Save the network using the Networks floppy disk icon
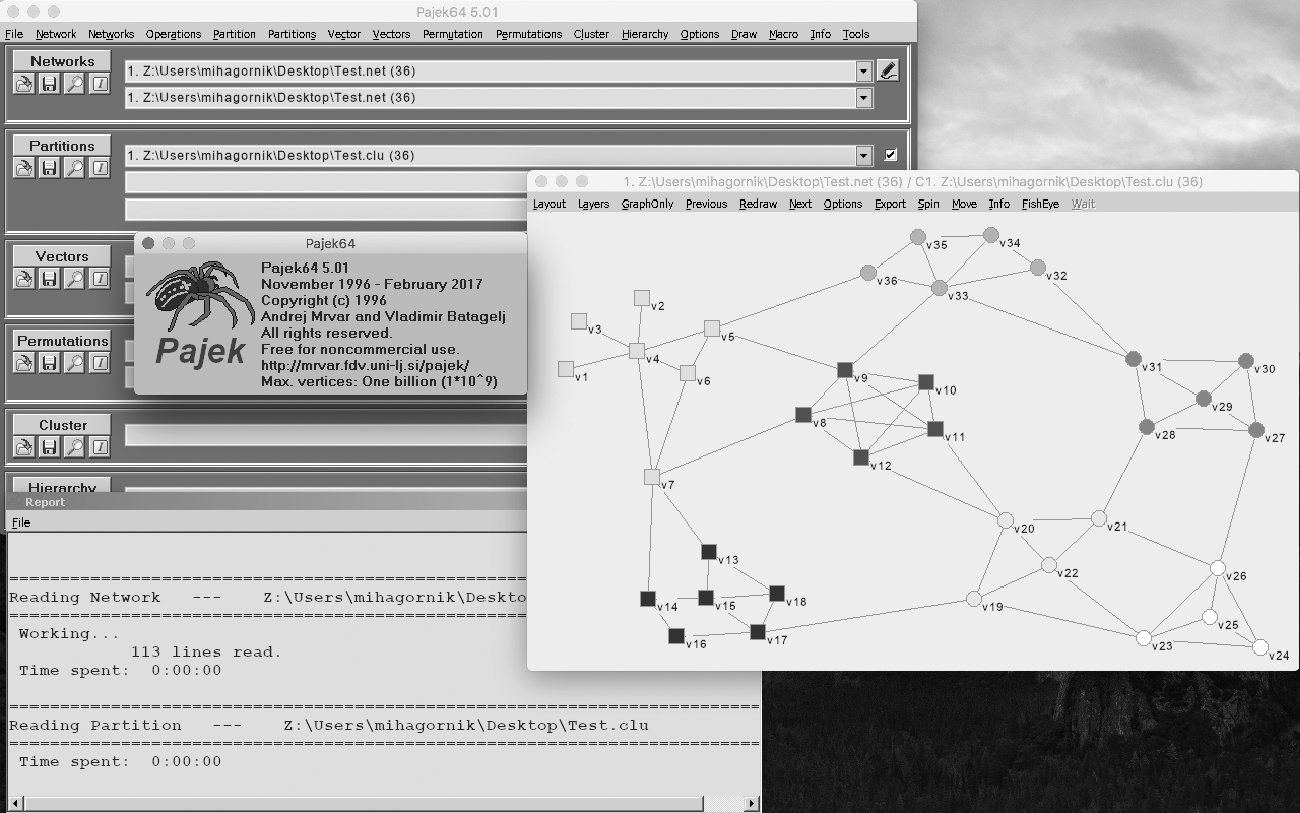This screenshot has height=813, width=1300. tap(49, 84)
